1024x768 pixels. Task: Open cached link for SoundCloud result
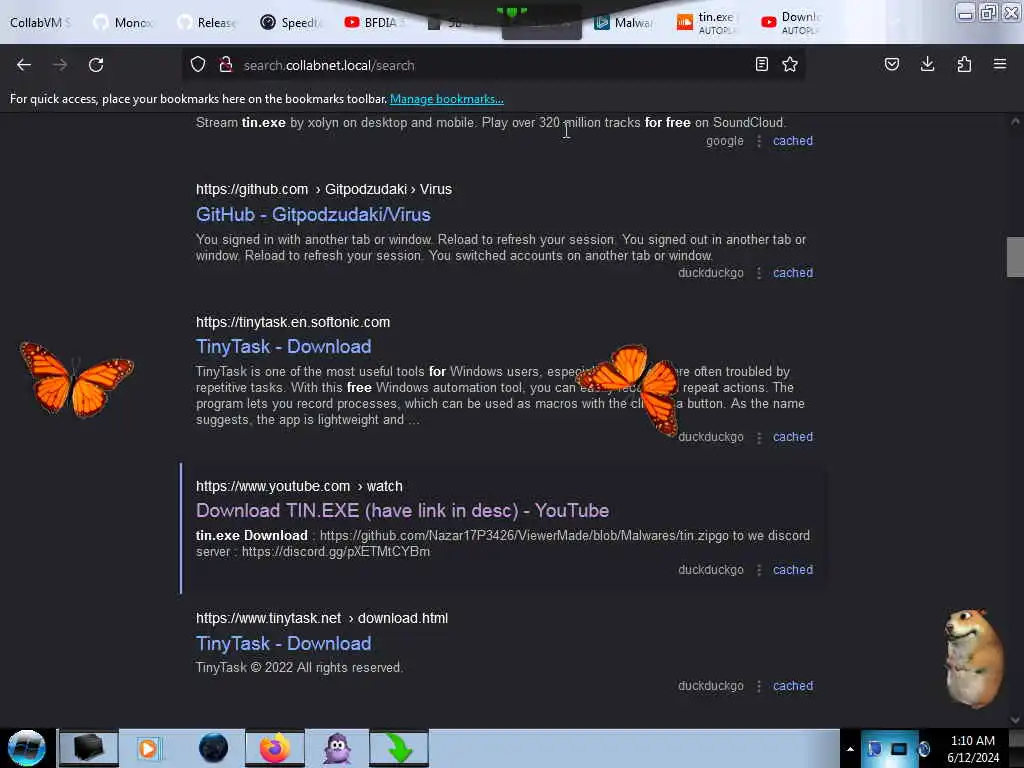(x=793, y=141)
